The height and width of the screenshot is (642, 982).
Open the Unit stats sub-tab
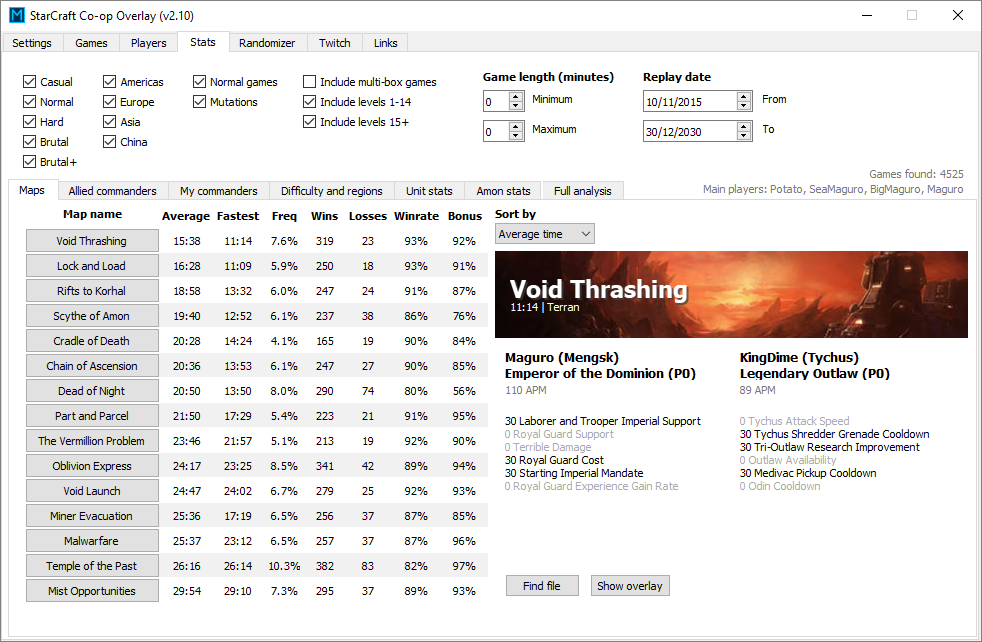pos(429,191)
